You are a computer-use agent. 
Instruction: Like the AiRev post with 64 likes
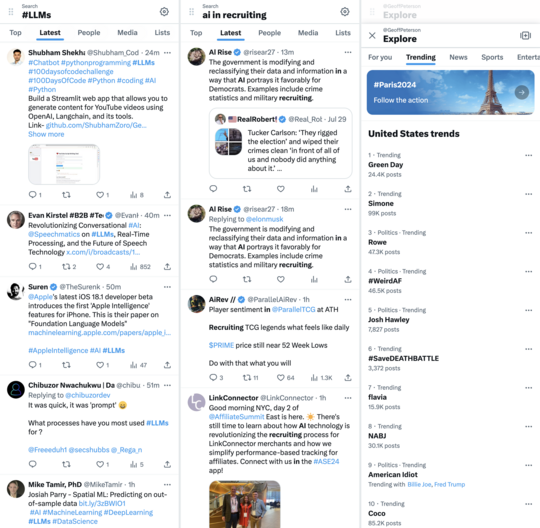(285, 378)
